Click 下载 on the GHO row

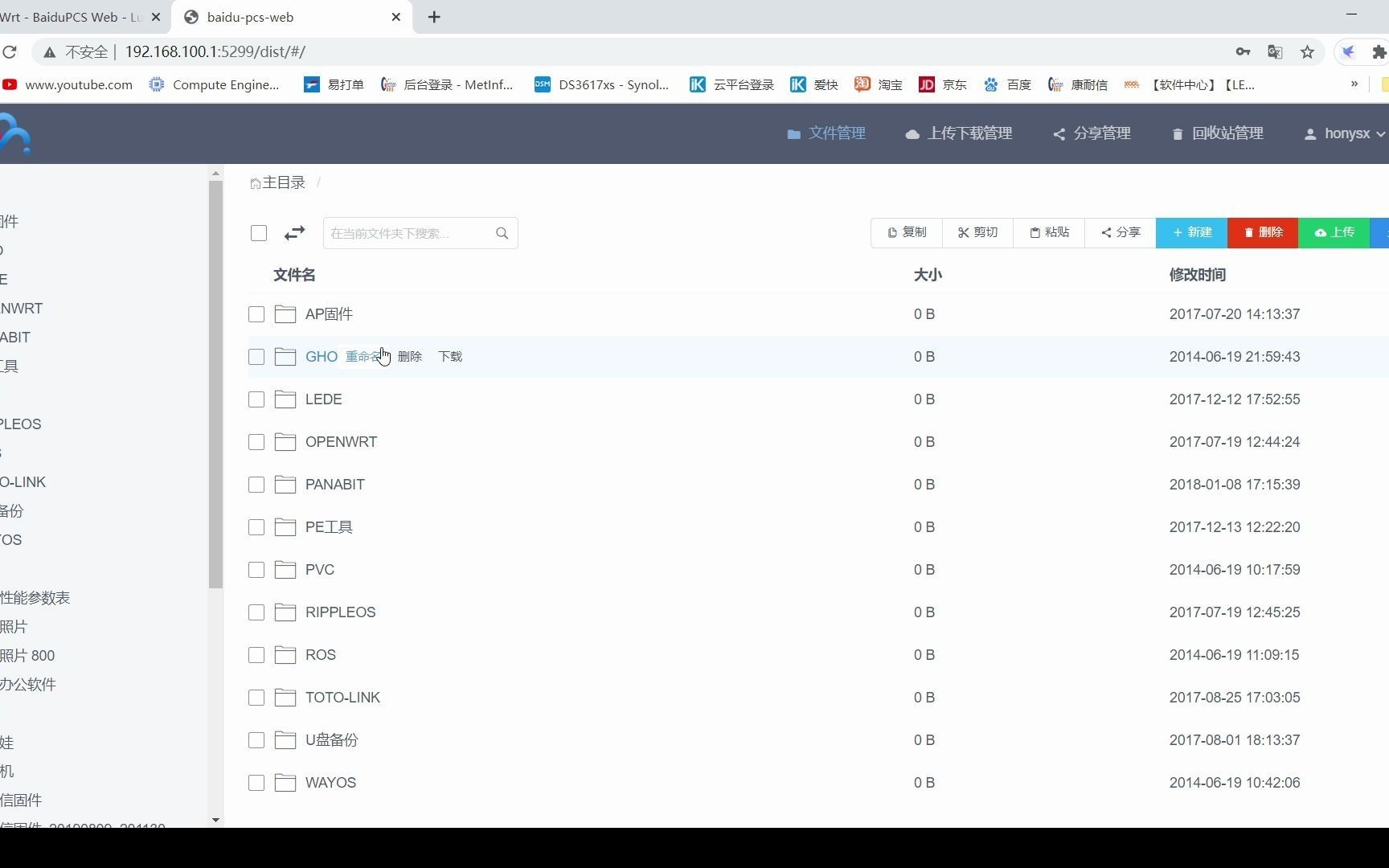[x=450, y=357]
